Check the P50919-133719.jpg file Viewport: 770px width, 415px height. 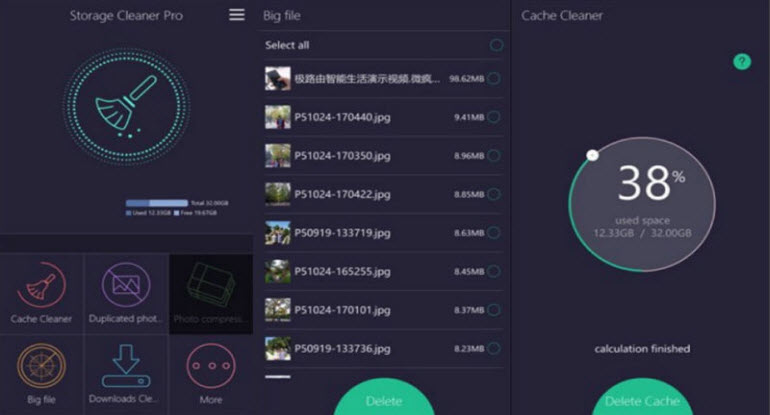[x=494, y=233]
